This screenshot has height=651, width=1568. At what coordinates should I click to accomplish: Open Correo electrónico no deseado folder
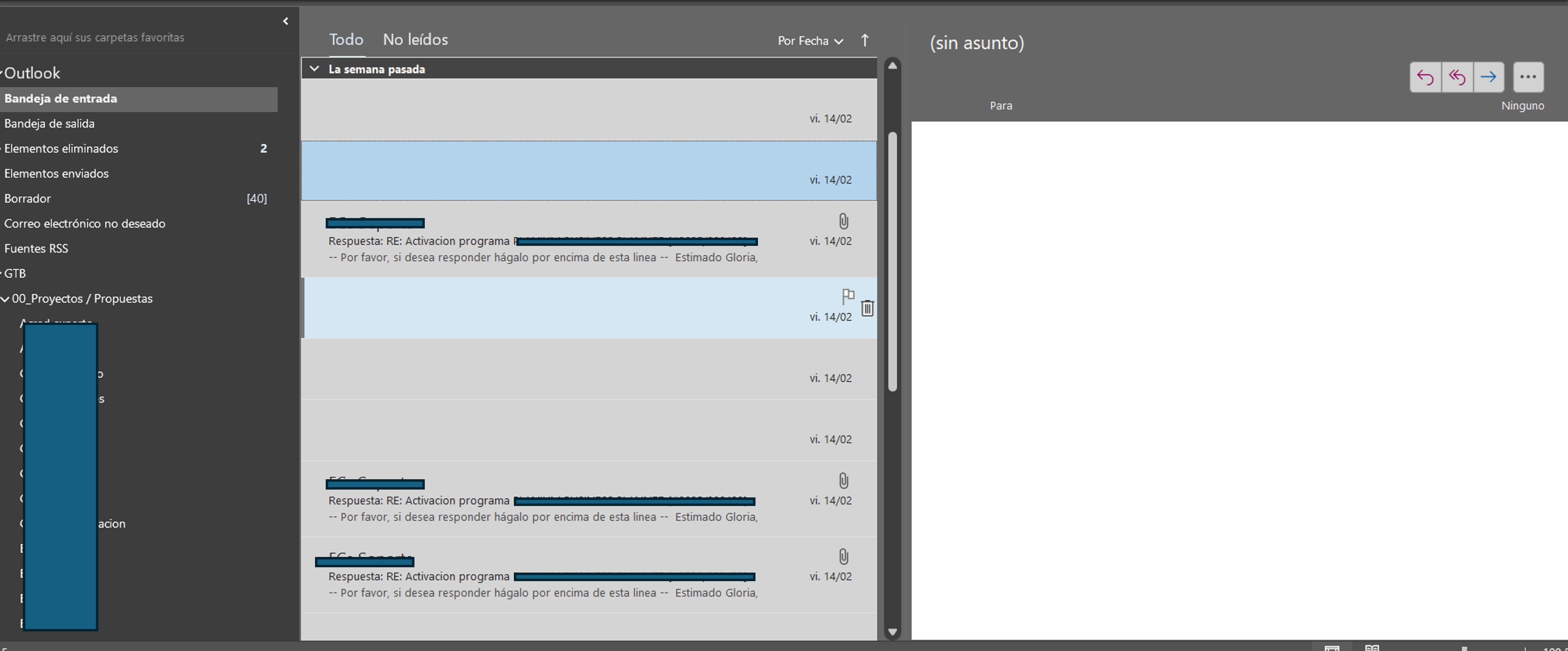click(139, 223)
